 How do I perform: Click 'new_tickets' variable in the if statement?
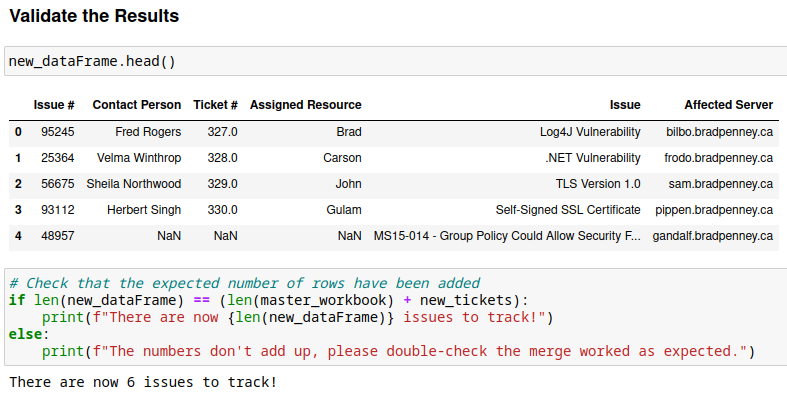[466, 300]
